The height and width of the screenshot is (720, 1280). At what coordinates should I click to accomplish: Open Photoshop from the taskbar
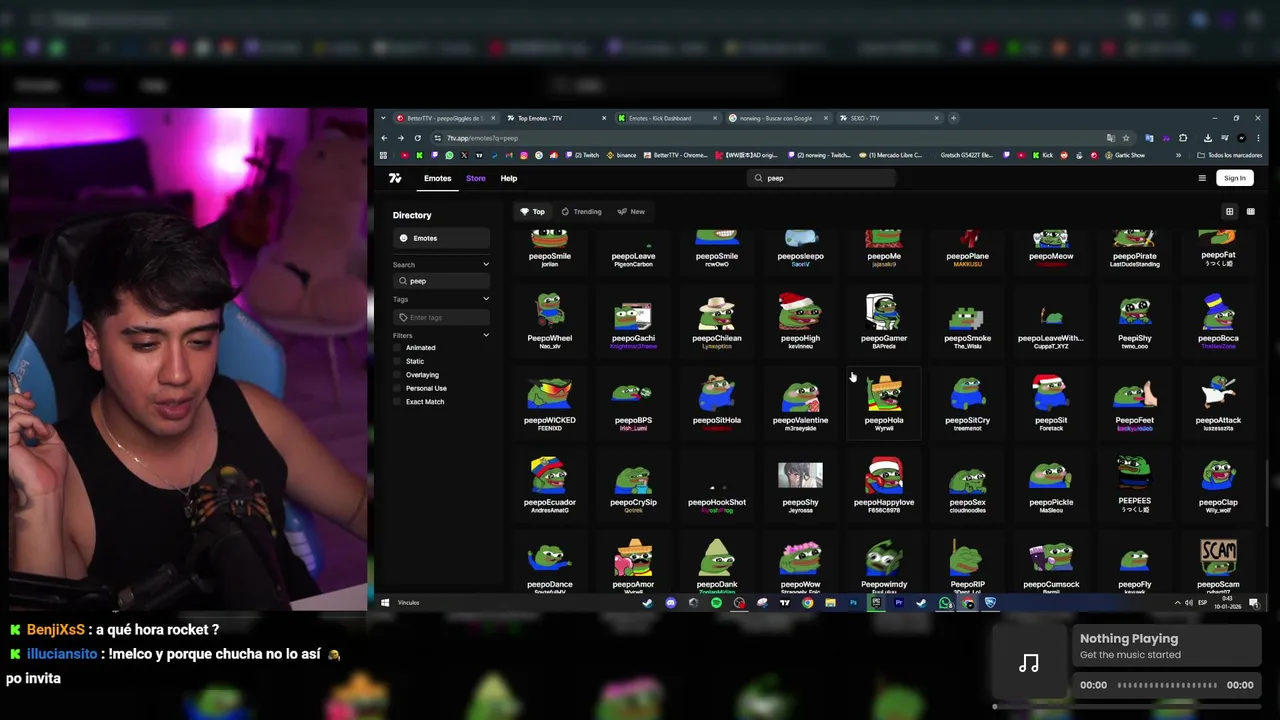click(x=853, y=602)
